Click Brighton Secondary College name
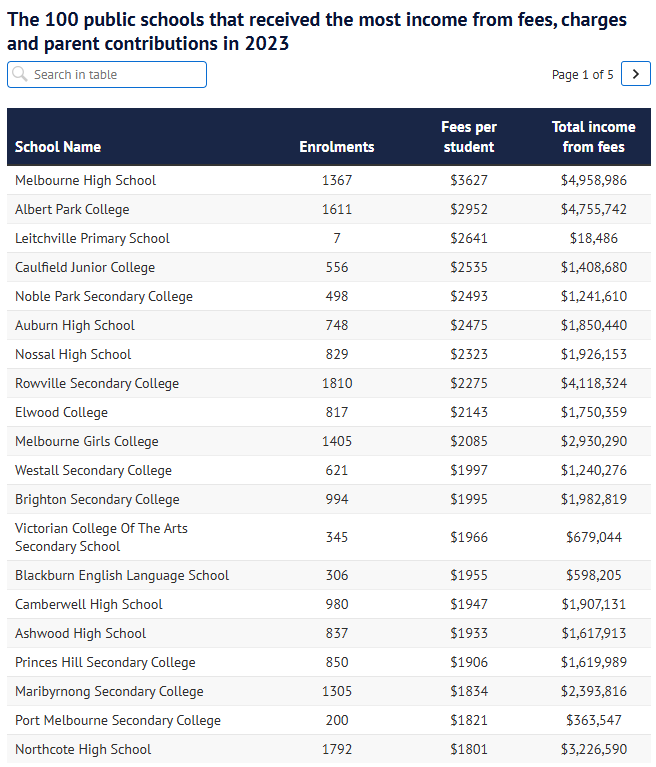Viewport: 656px width, 767px height. point(97,499)
